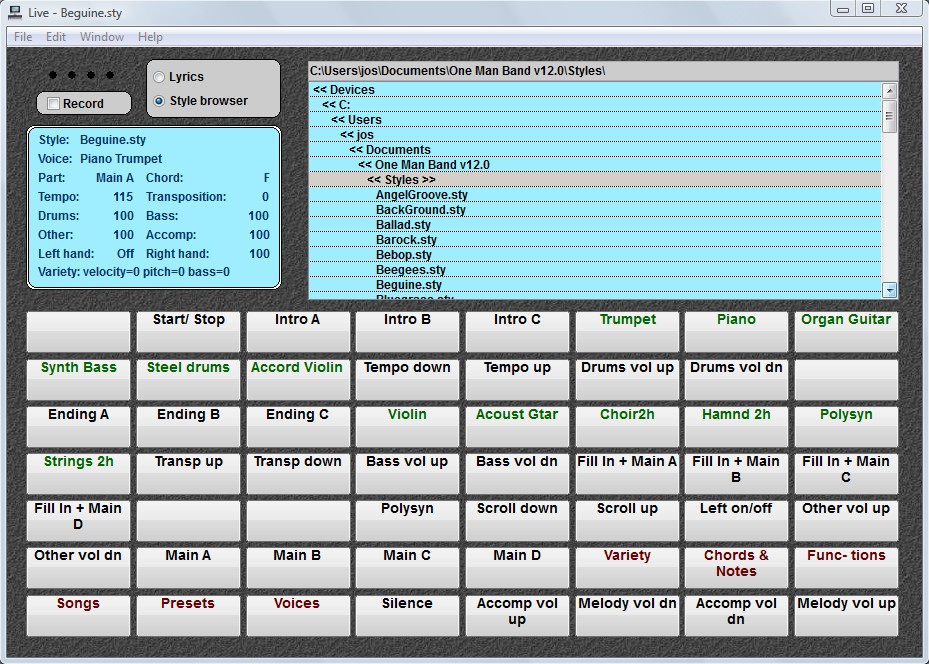Trigger Intro A

297,331
